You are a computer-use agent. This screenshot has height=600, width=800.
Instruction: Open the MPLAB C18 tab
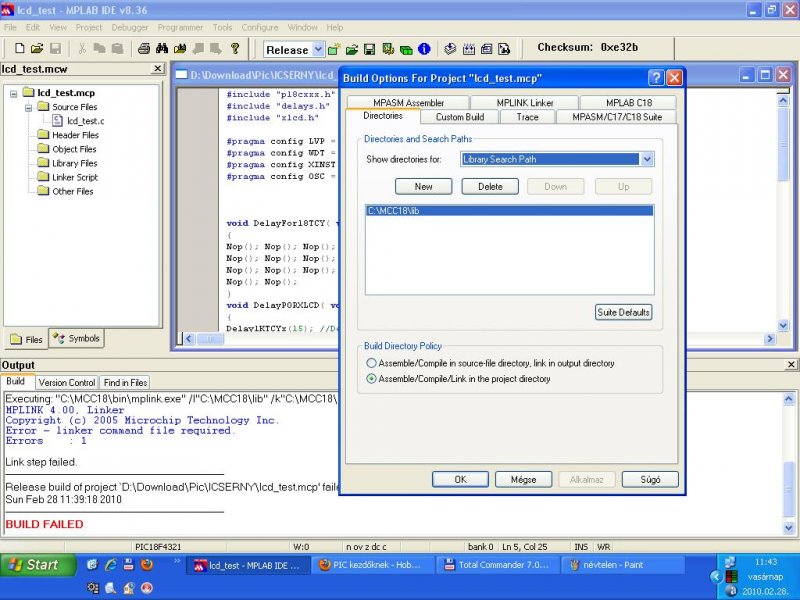click(629, 103)
